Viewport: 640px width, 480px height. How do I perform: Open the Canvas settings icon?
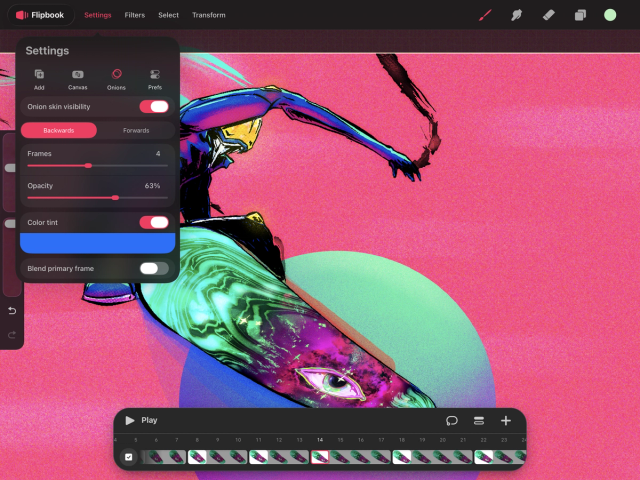(78, 79)
